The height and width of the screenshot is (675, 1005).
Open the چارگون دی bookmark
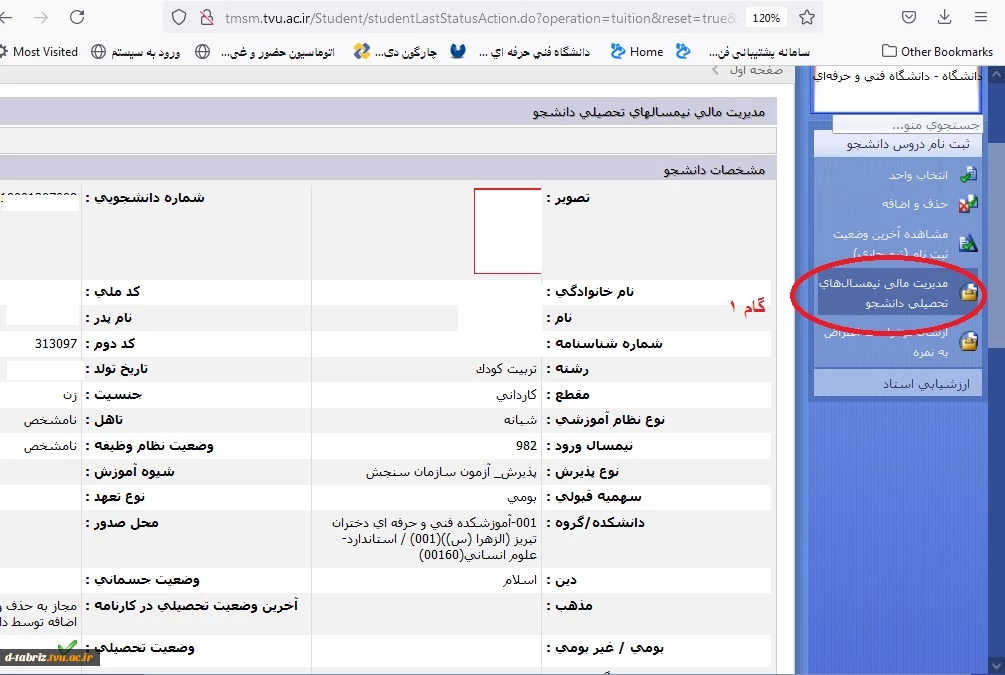395,52
